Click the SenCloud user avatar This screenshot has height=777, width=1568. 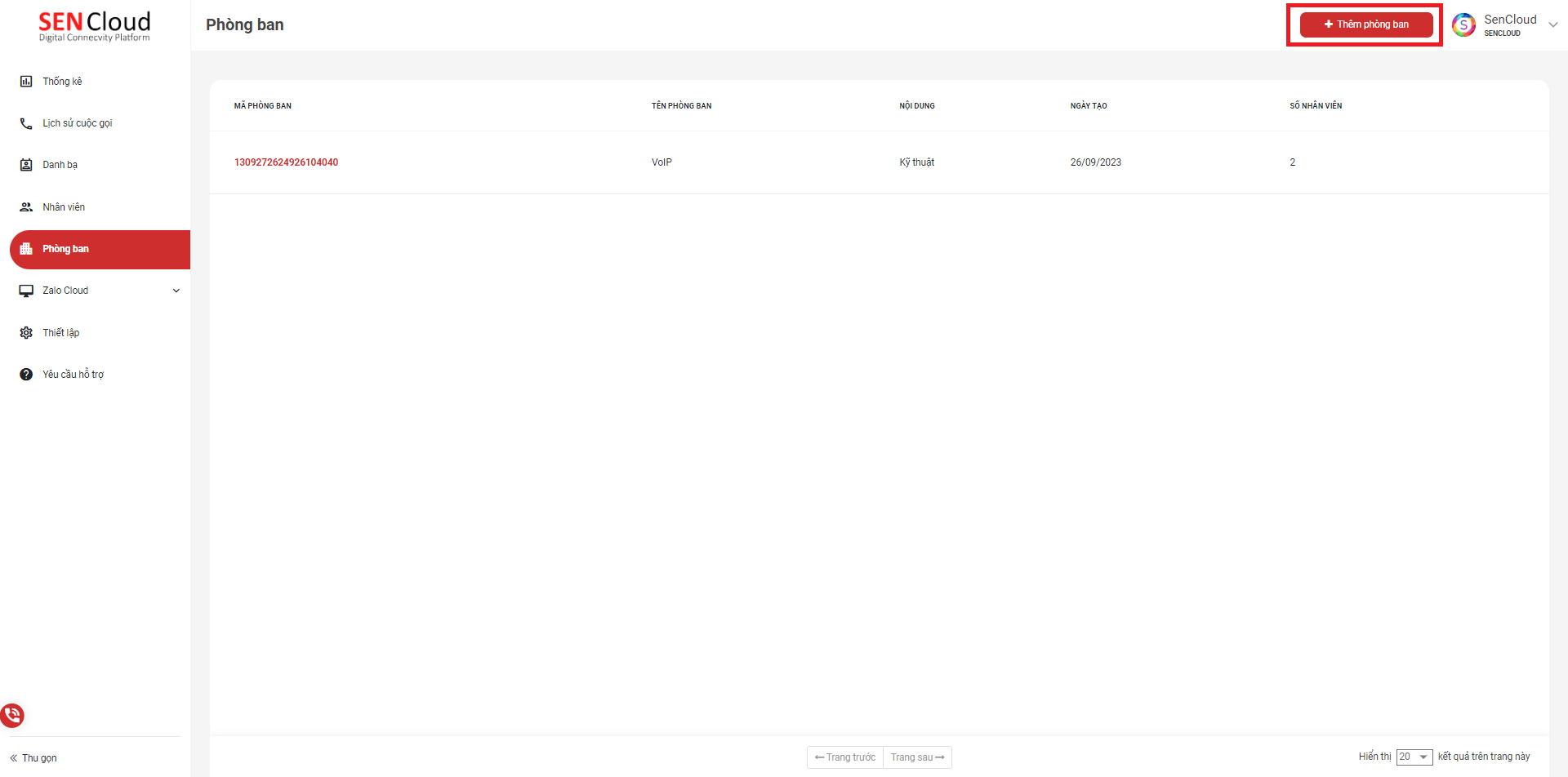pos(1463,25)
